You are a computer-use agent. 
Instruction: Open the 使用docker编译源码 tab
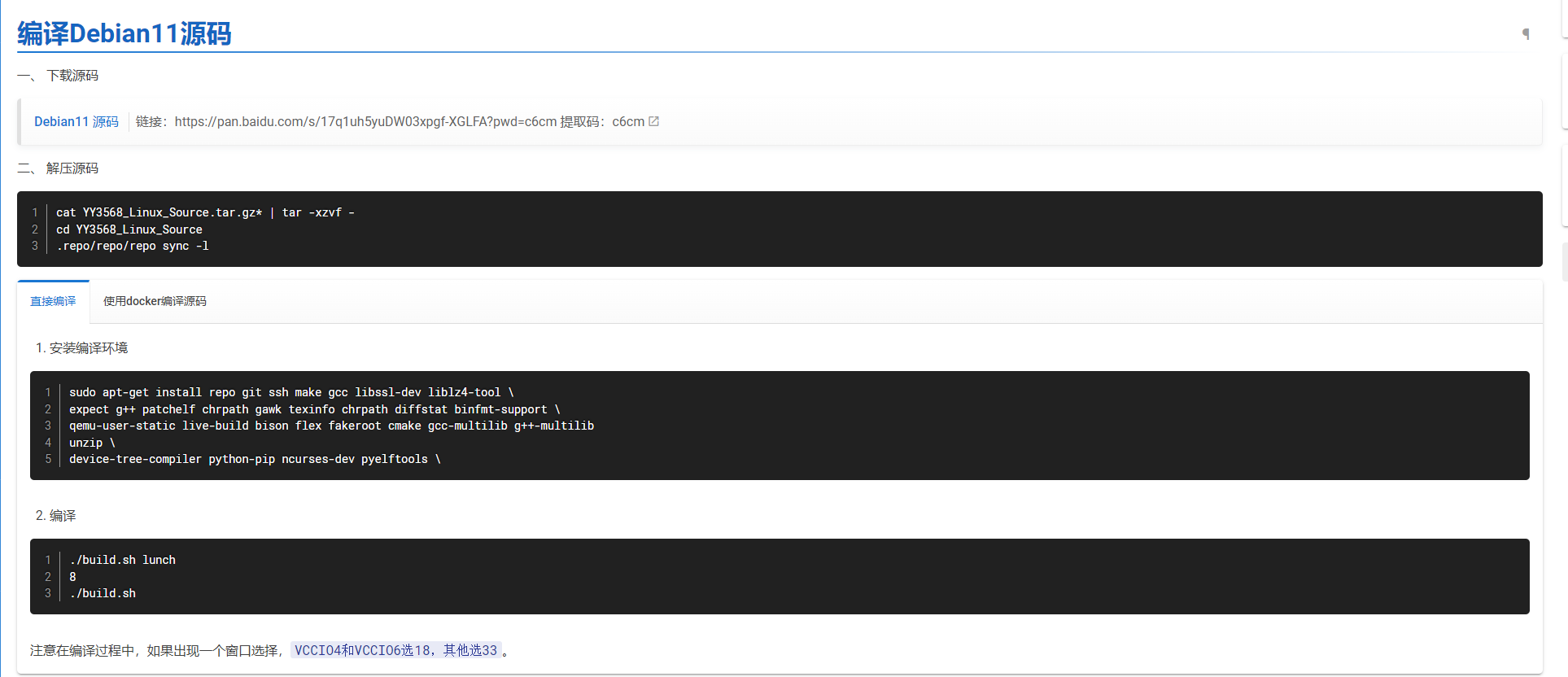tap(155, 301)
